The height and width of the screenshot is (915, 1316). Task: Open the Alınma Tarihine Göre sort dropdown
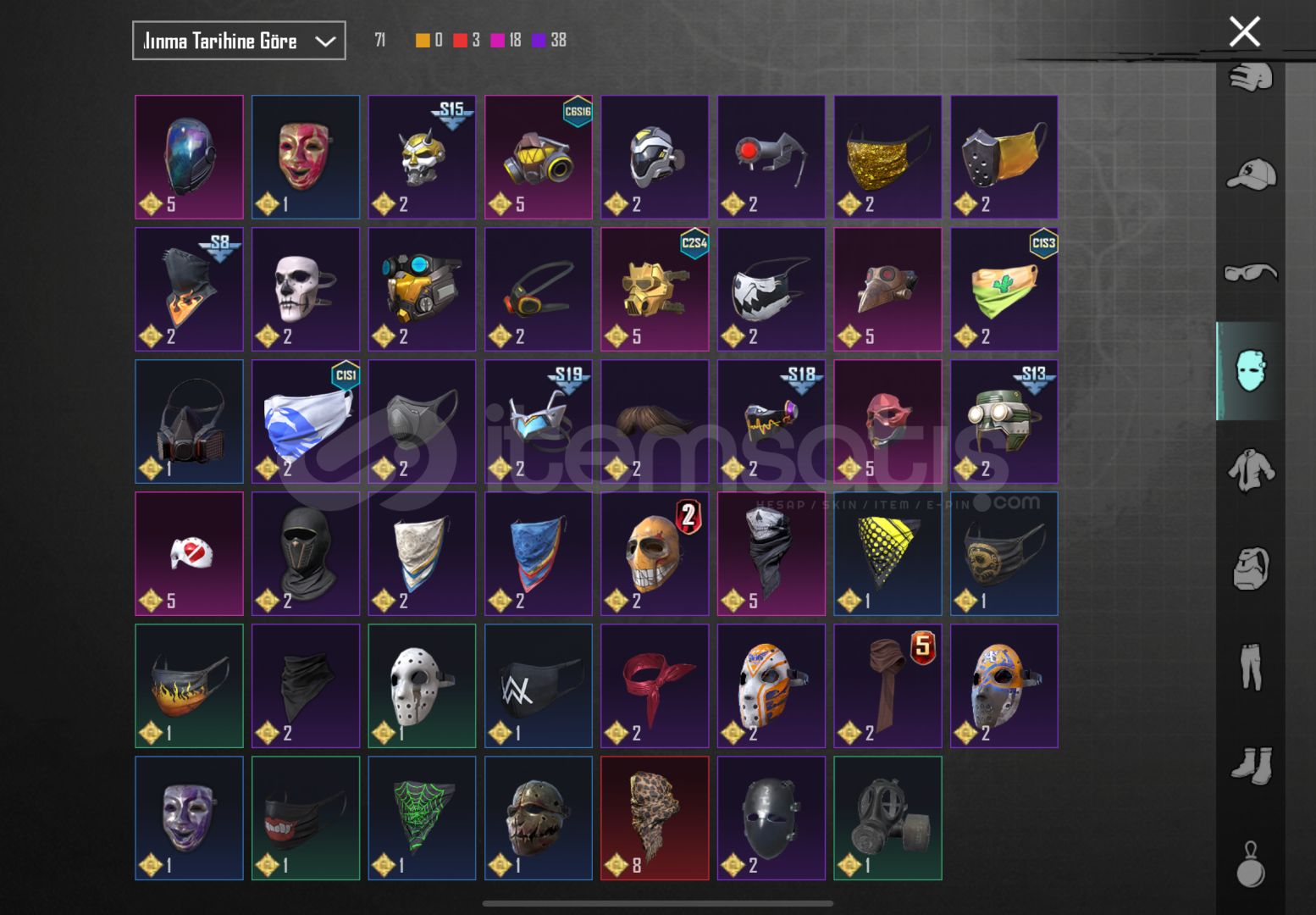[x=239, y=41]
